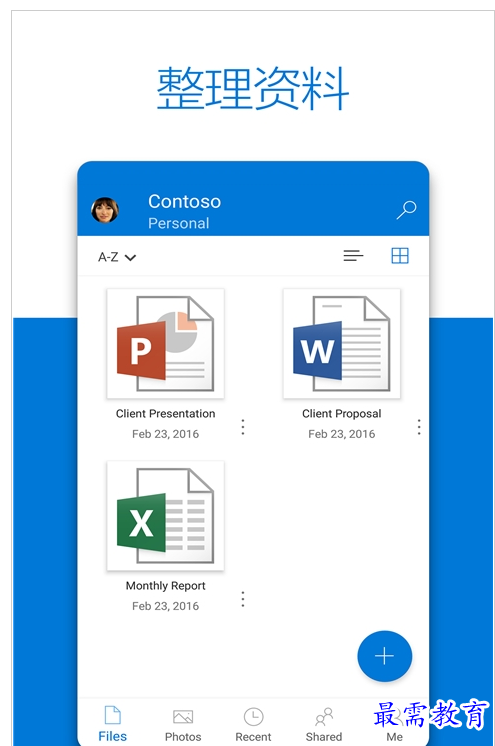Click the Client Proposal file name
Viewport: 495px width, 746px height.
(x=342, y=413)
